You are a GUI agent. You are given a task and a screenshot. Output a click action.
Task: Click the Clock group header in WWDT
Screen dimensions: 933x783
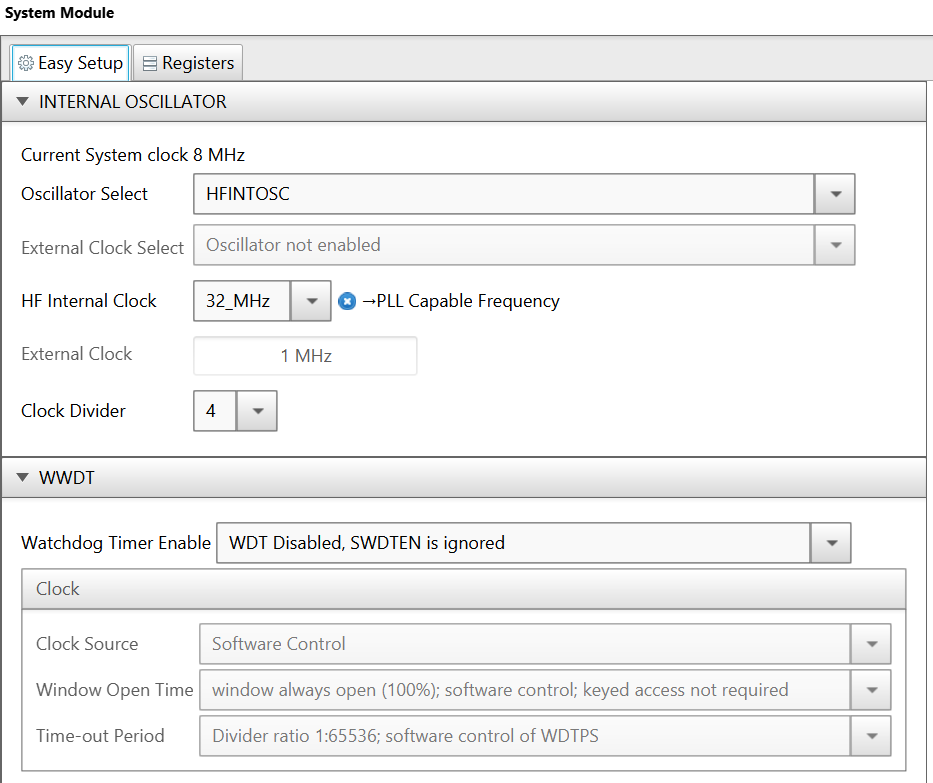click(x=464, y=589)
